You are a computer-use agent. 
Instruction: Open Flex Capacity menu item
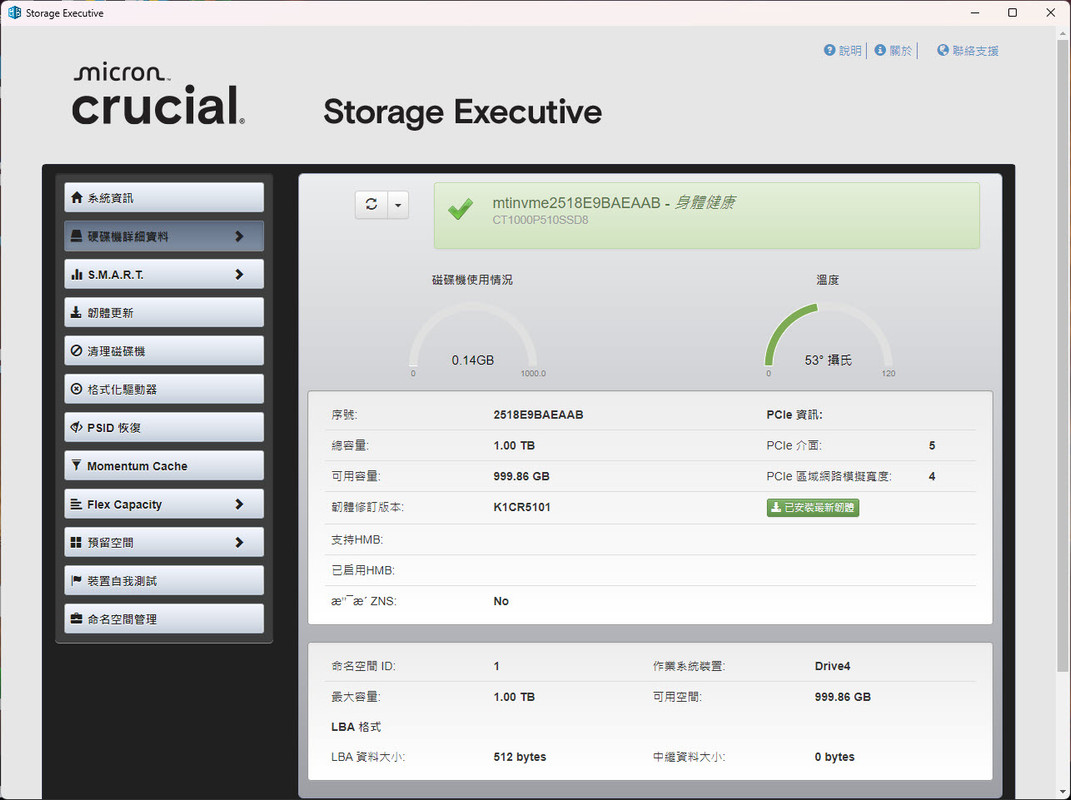[x=164, y=504]
